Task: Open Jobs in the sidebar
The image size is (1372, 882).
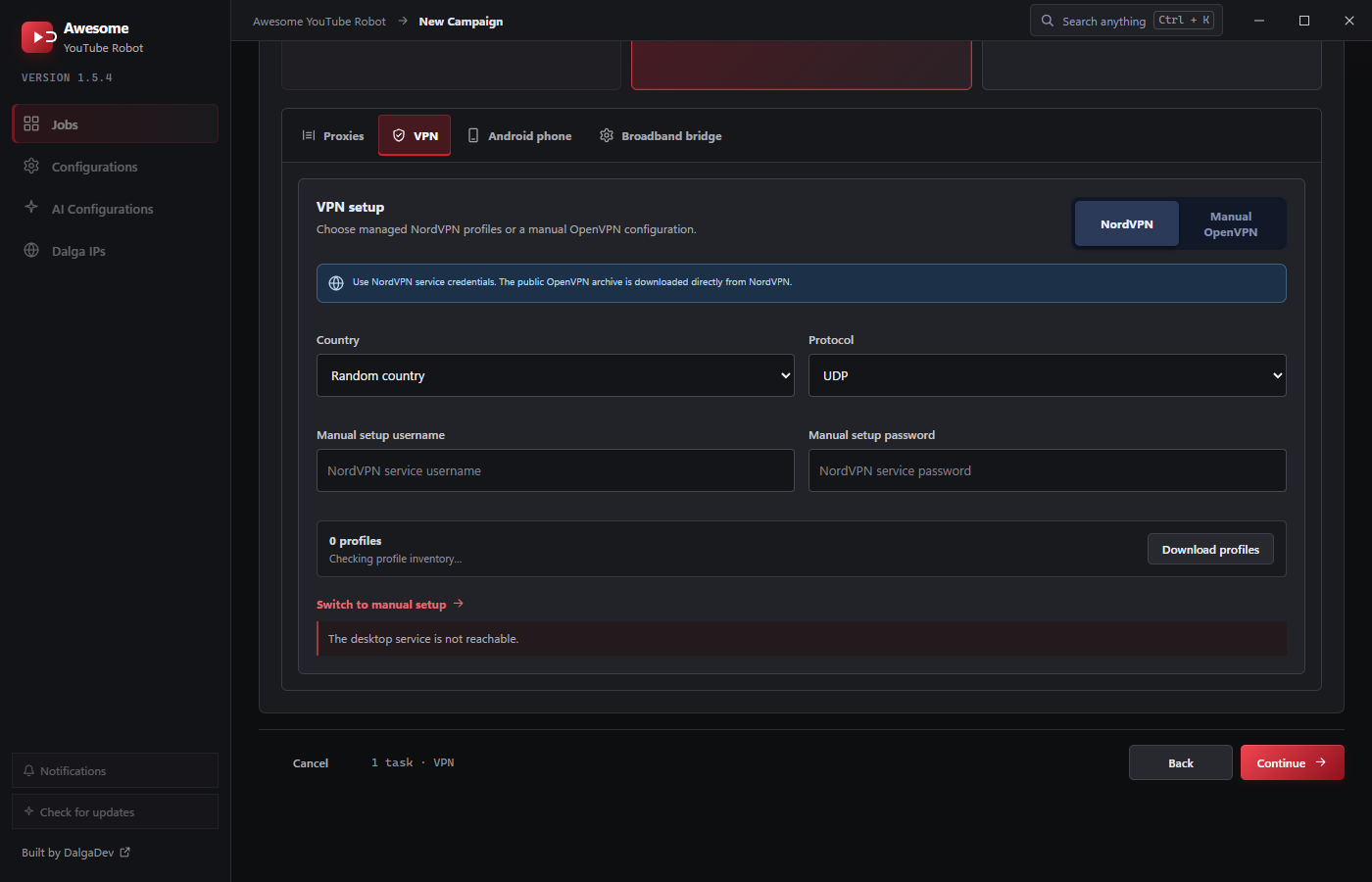Action: click(115, 124)
